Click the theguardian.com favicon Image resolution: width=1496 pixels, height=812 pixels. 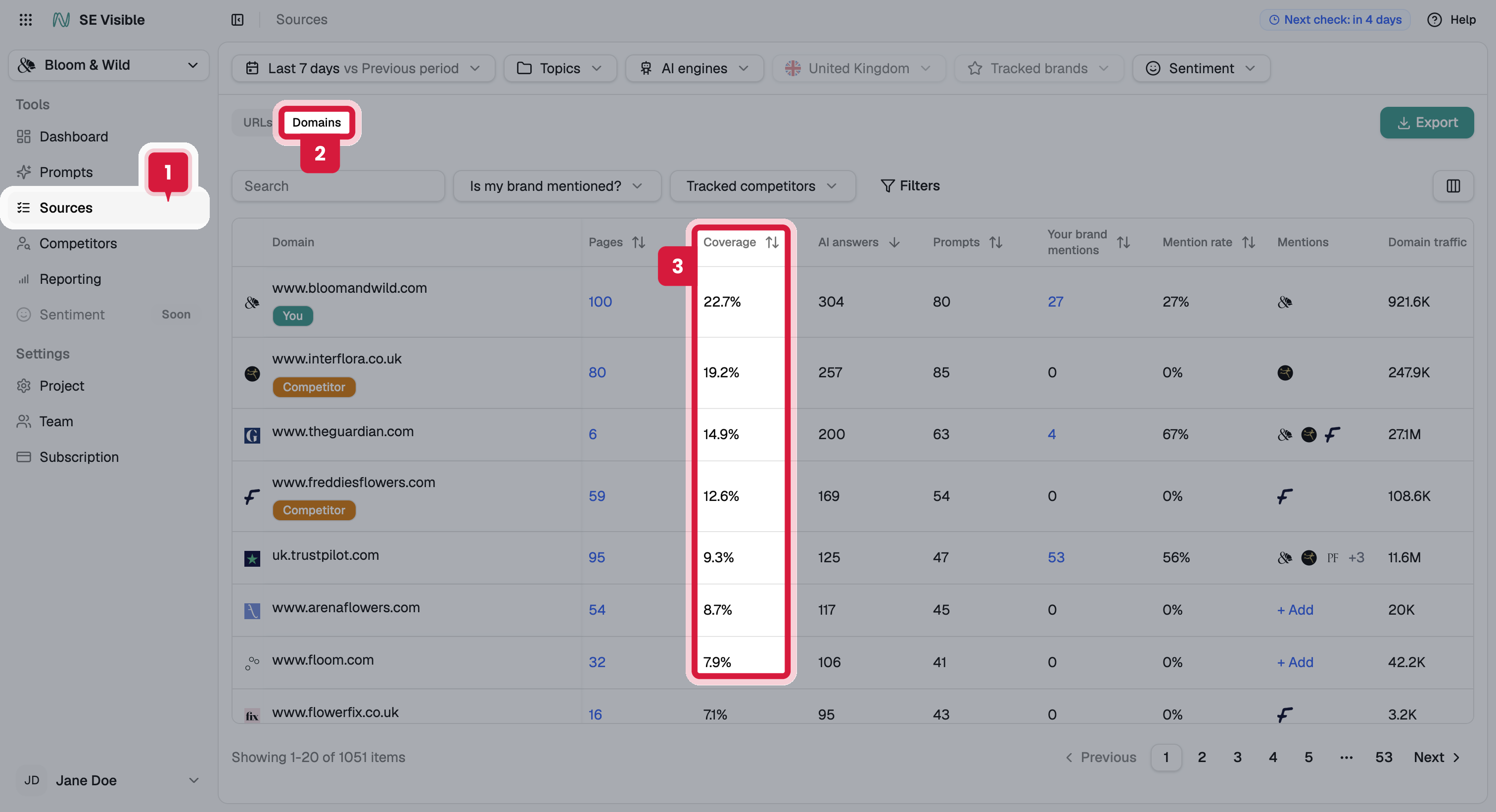tap(252, 435)
